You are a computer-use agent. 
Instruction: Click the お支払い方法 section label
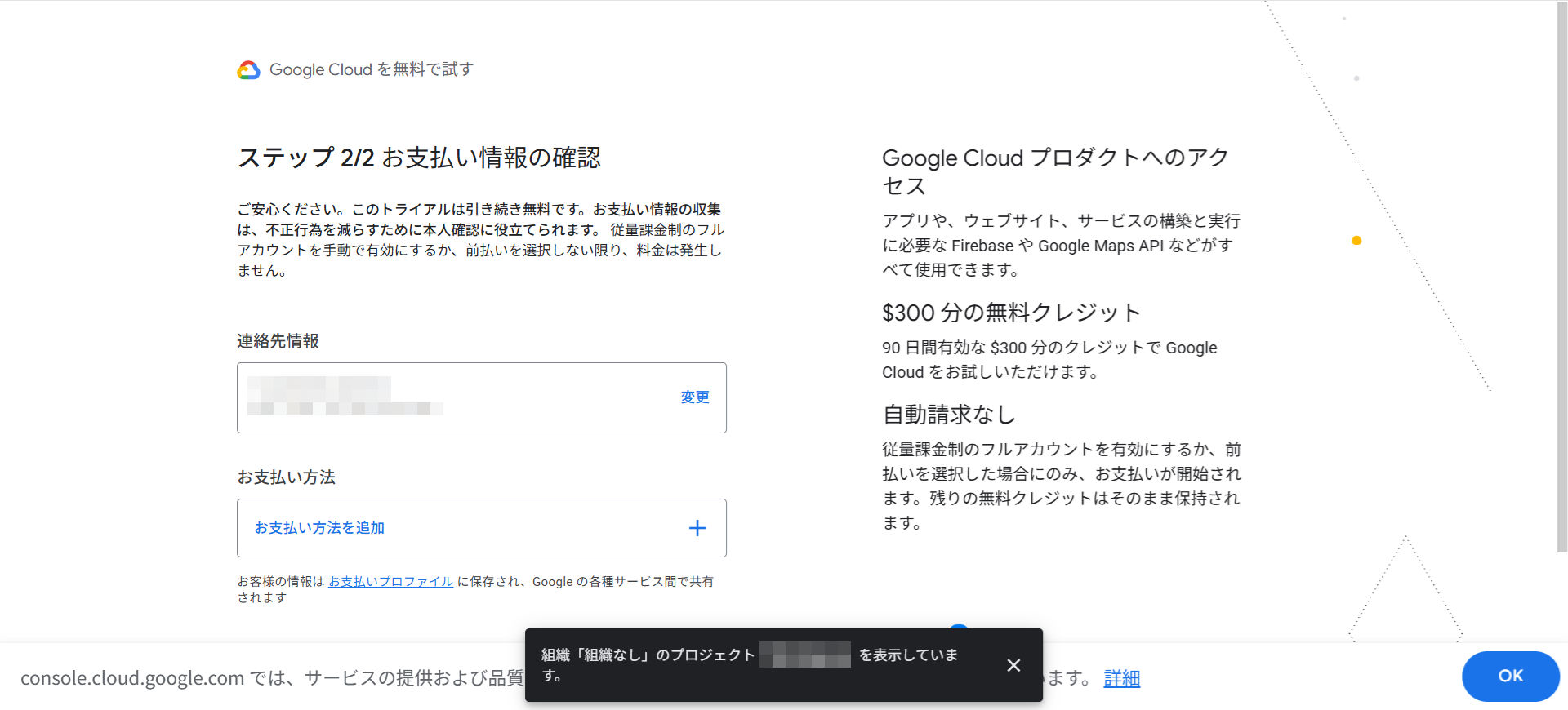coord(286,477)
